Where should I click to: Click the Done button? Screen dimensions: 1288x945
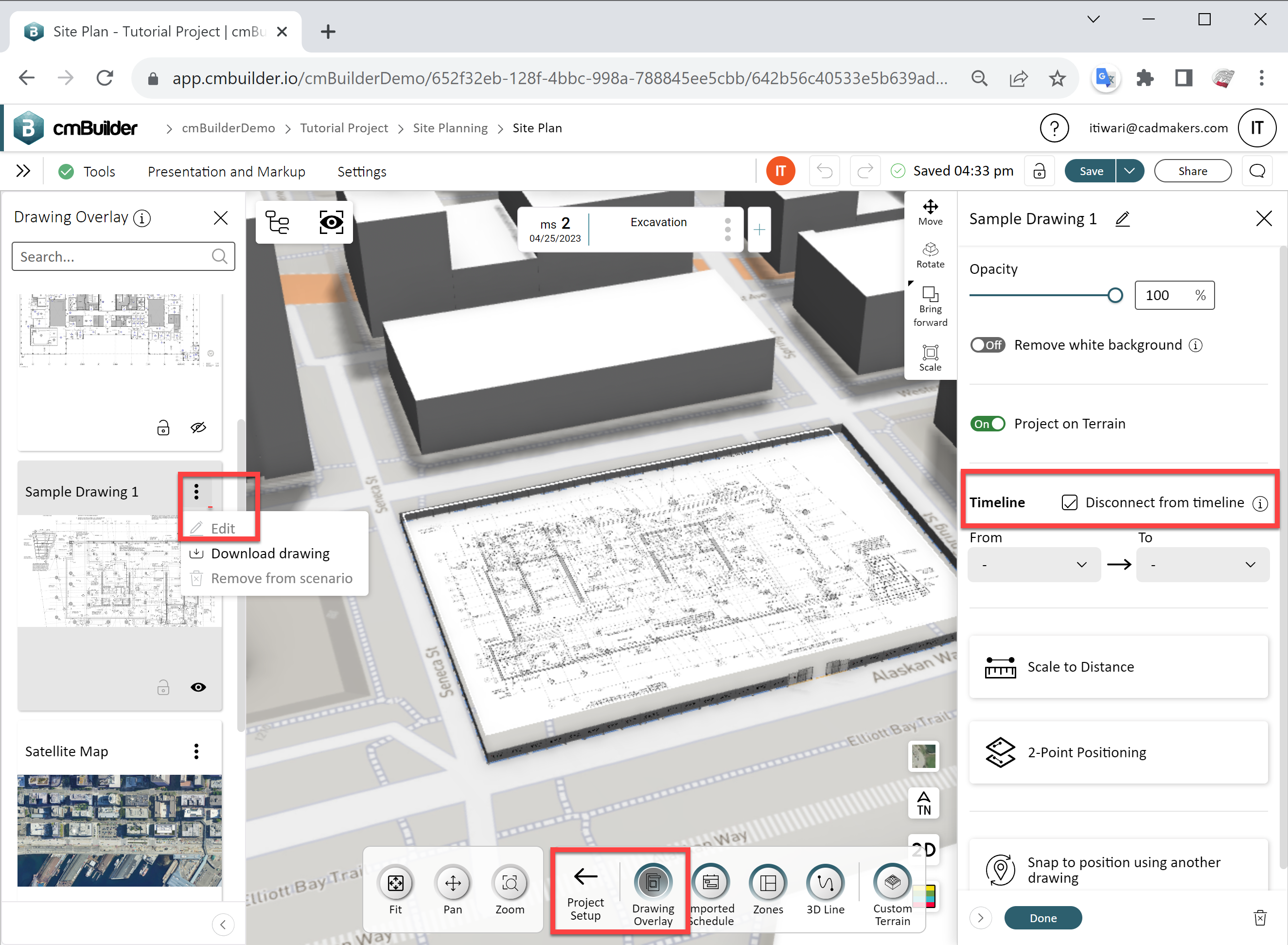pyautogui.click(x=1042, y=918)
